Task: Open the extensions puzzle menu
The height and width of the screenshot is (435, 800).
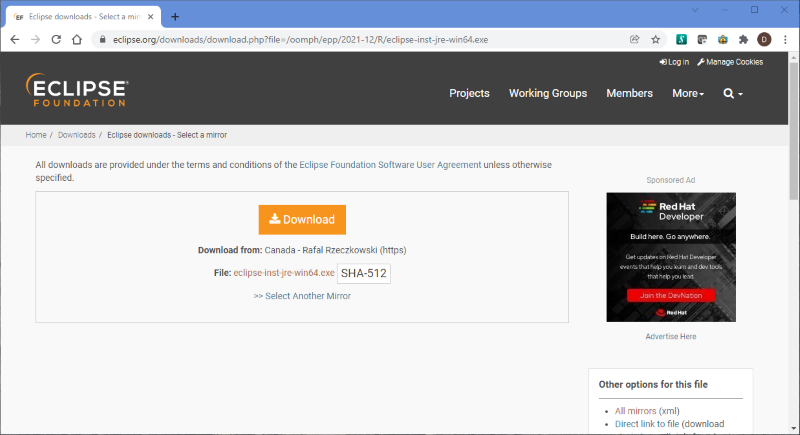Action: point(743,39)
